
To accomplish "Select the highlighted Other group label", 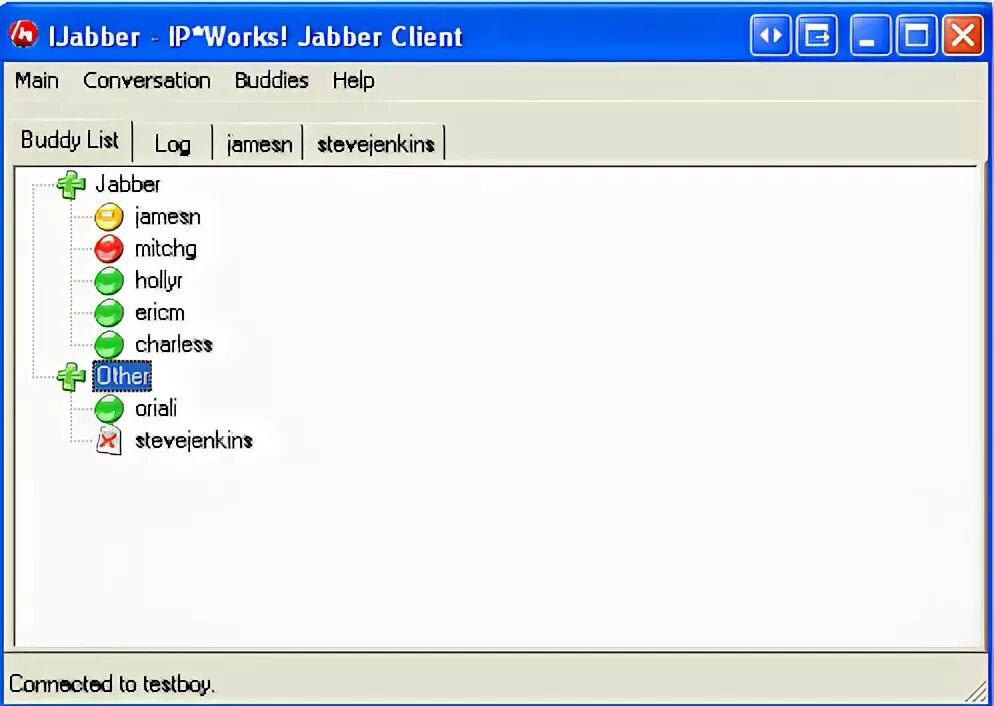I will pos(122,376).
